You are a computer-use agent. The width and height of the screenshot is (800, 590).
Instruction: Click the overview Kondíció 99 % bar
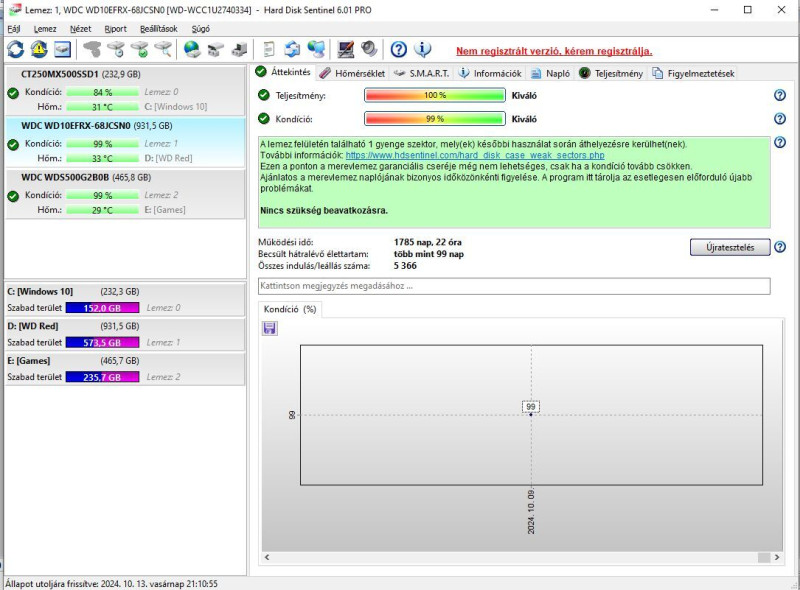(435, 119)
